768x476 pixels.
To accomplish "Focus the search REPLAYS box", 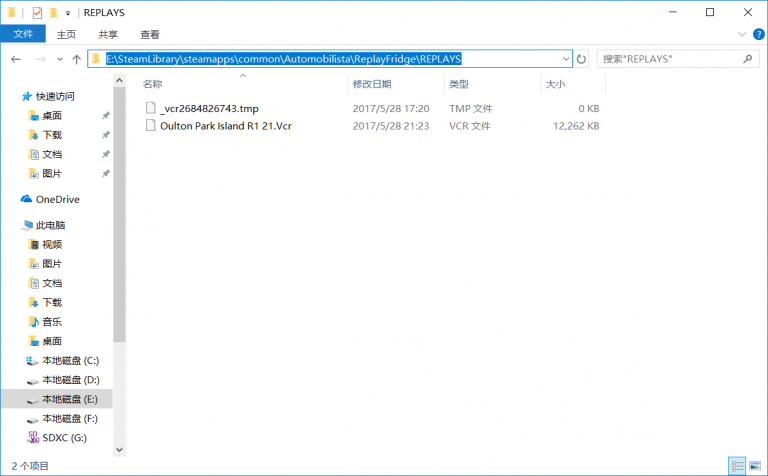I will click(677, 59).
